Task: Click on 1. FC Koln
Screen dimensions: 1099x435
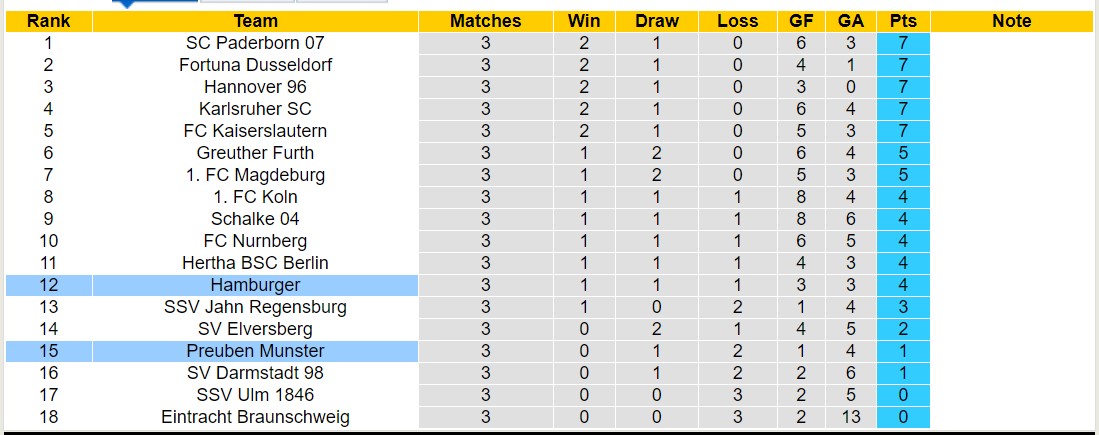Action: point(255,197)
